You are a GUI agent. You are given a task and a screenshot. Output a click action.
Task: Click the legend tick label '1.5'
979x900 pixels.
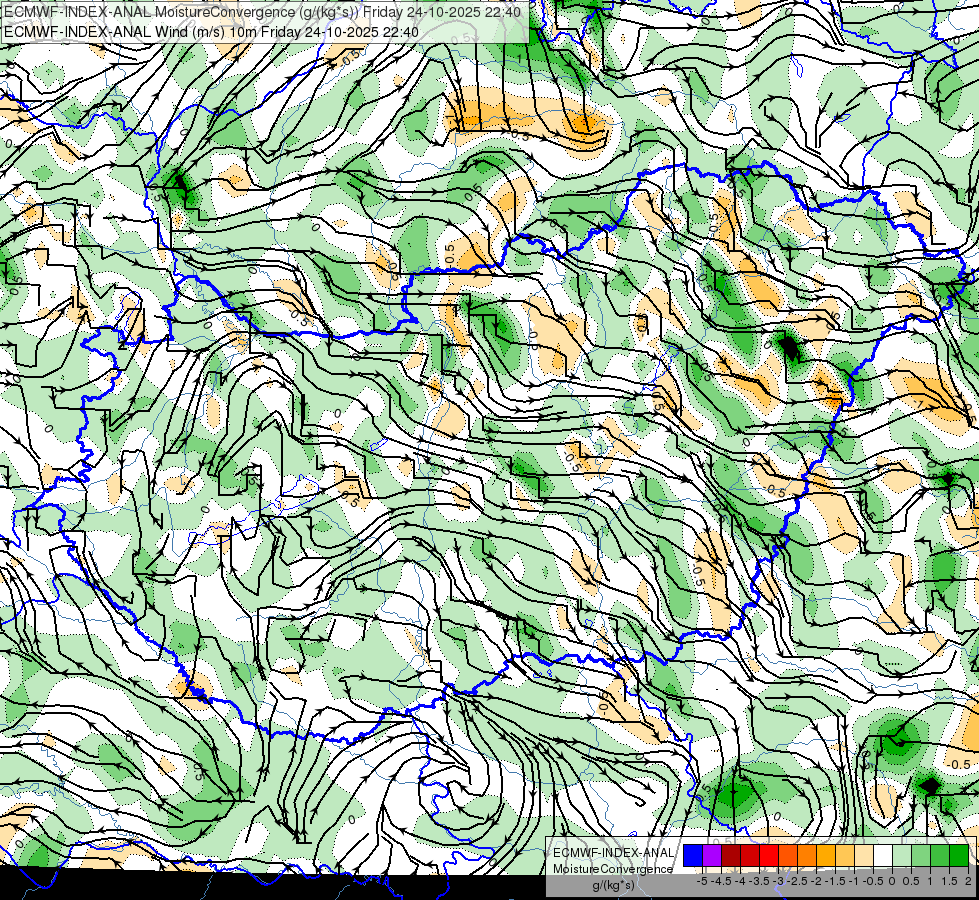(949, 881)
